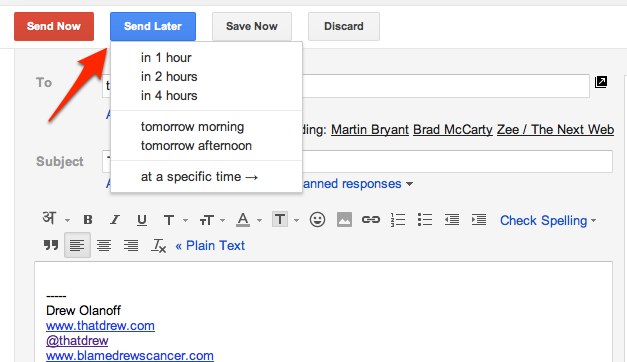This screenshot has height=362, width=627.
Task: Remove formatting from selected text
Action: (x=158, y=245)
